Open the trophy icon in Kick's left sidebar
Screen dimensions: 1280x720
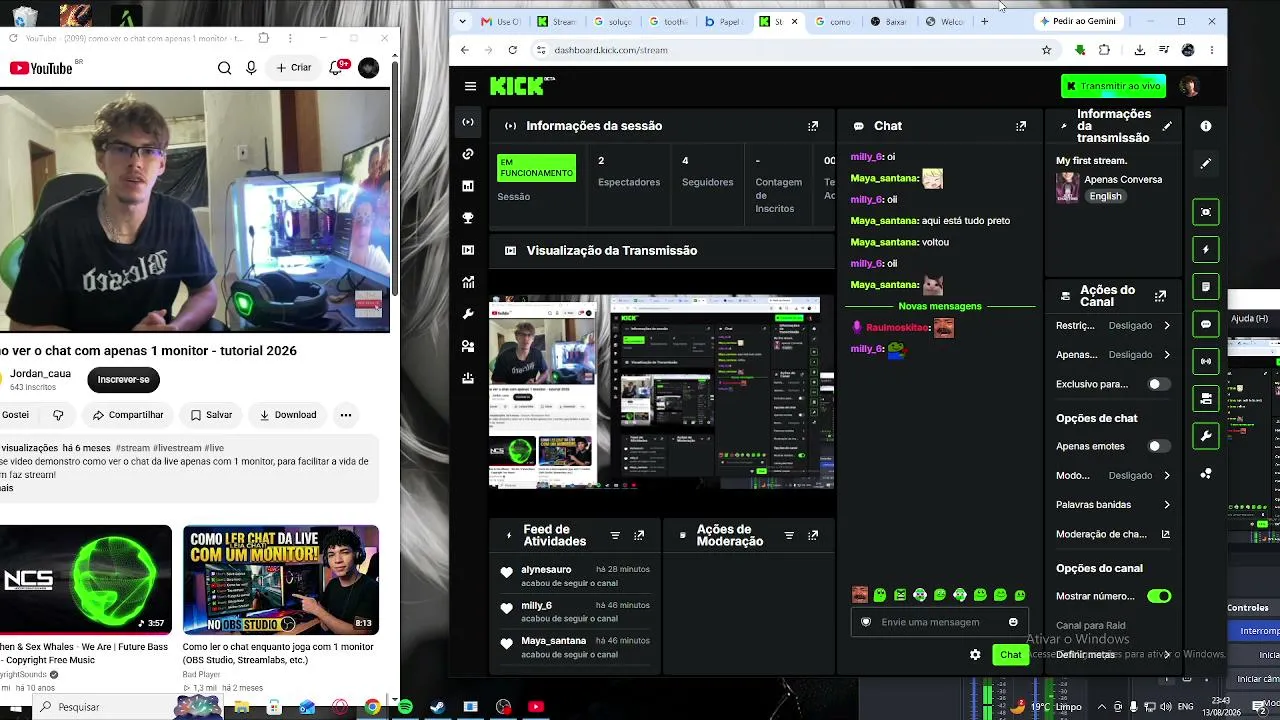(468, 218)
